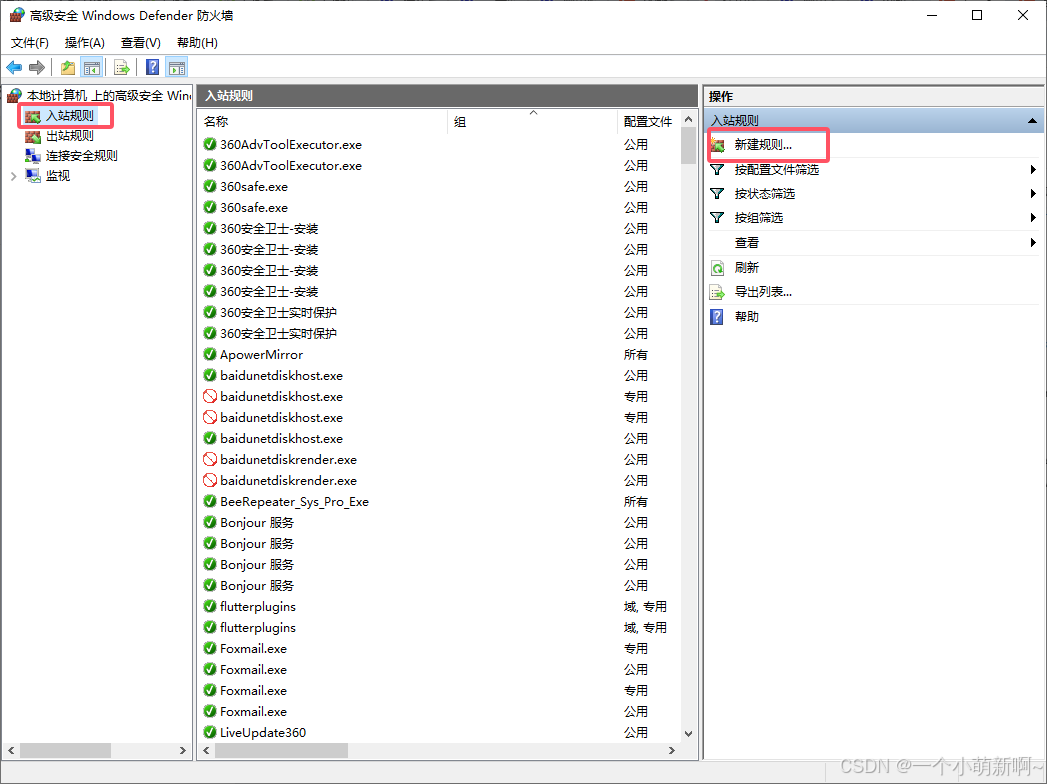Image resolution: width=1047 pixels, height=784 pixels.
Task: Click the Forward arrow toolbar icon
Action: [x=37, y=67]
